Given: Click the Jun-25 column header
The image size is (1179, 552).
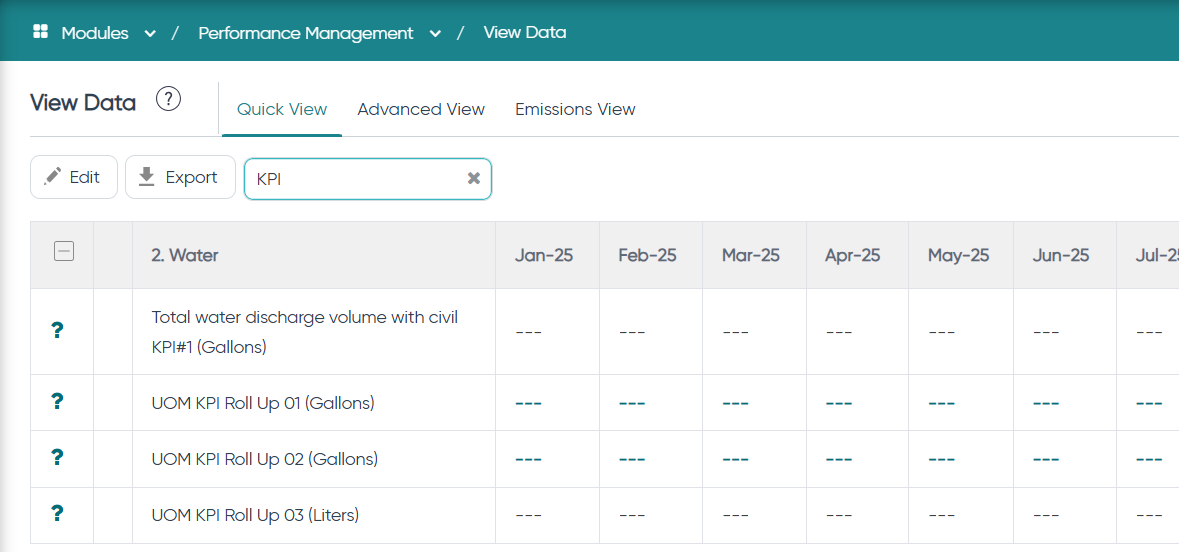Looking at the screenshot, I should 1065,255.
